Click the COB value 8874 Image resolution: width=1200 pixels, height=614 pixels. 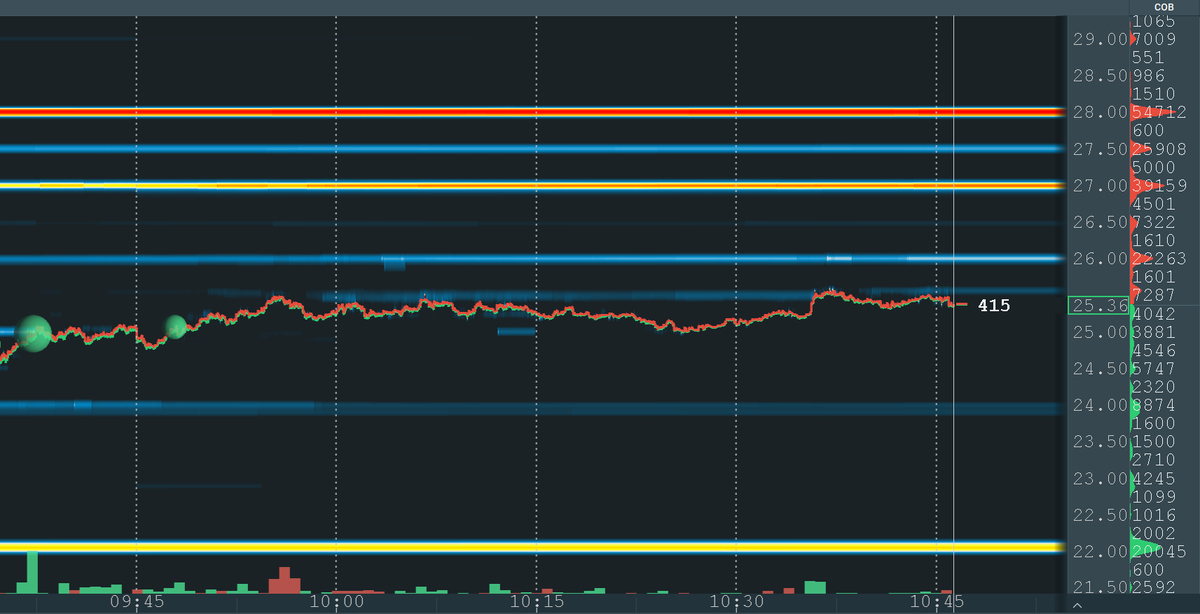pos(1154,405)
